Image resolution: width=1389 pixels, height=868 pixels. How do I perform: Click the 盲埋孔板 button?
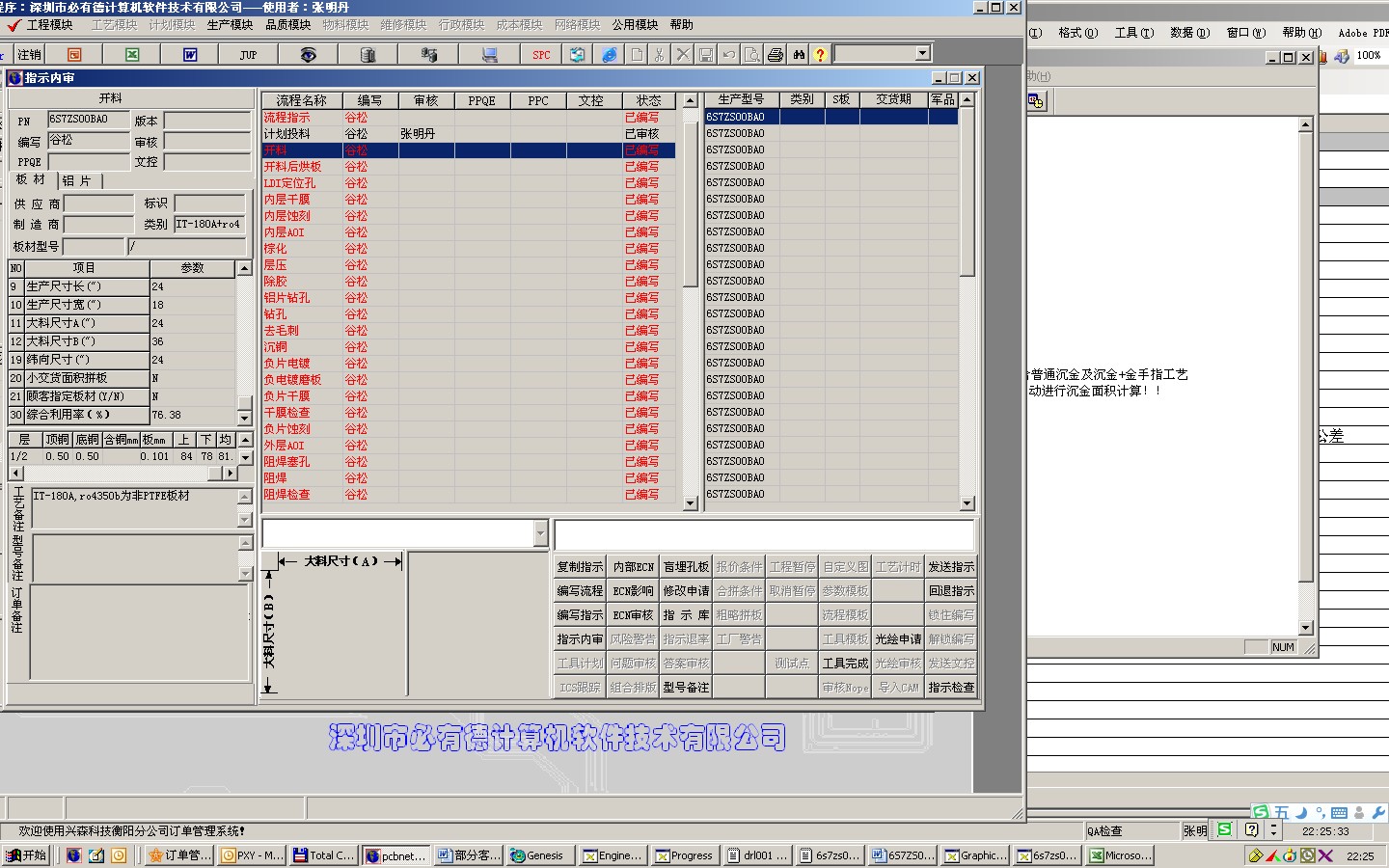coord(686,567)
